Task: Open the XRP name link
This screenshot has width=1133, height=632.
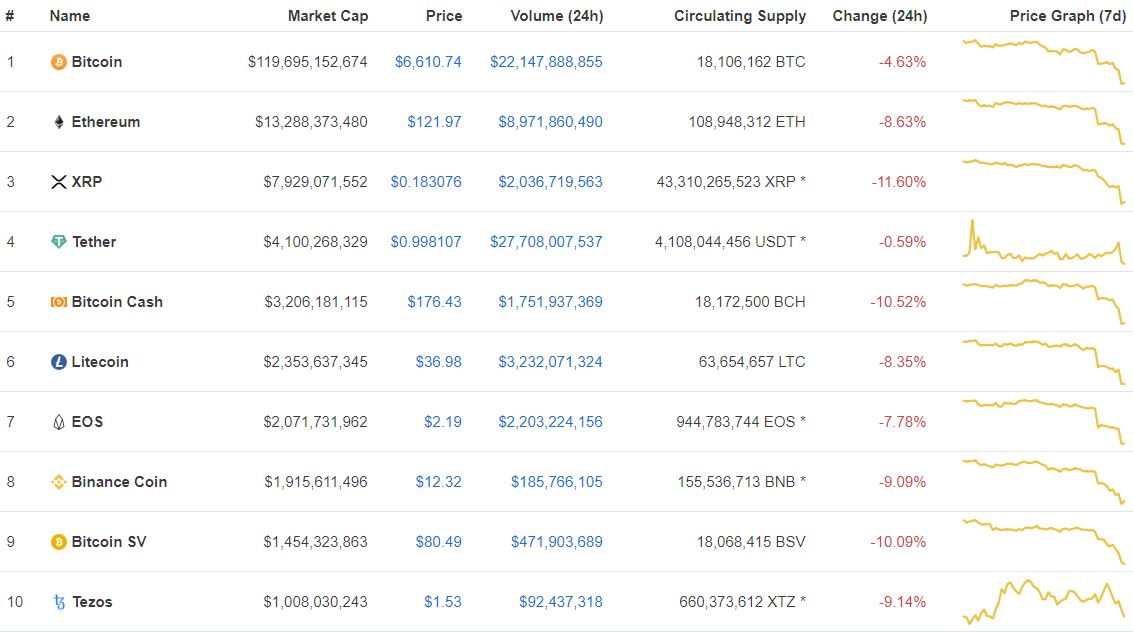Action: pyautogui.click(x=87, y=182)
